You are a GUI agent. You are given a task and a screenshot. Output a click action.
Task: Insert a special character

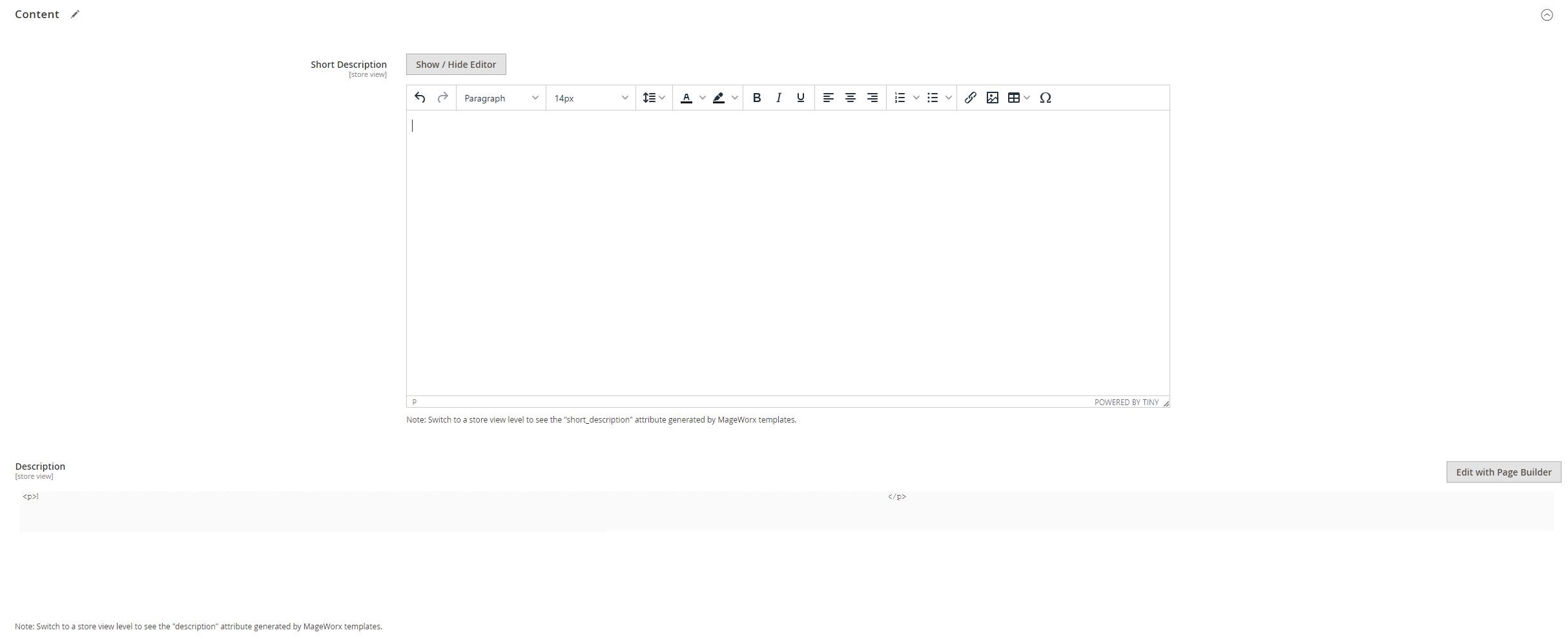(1045, 98)
